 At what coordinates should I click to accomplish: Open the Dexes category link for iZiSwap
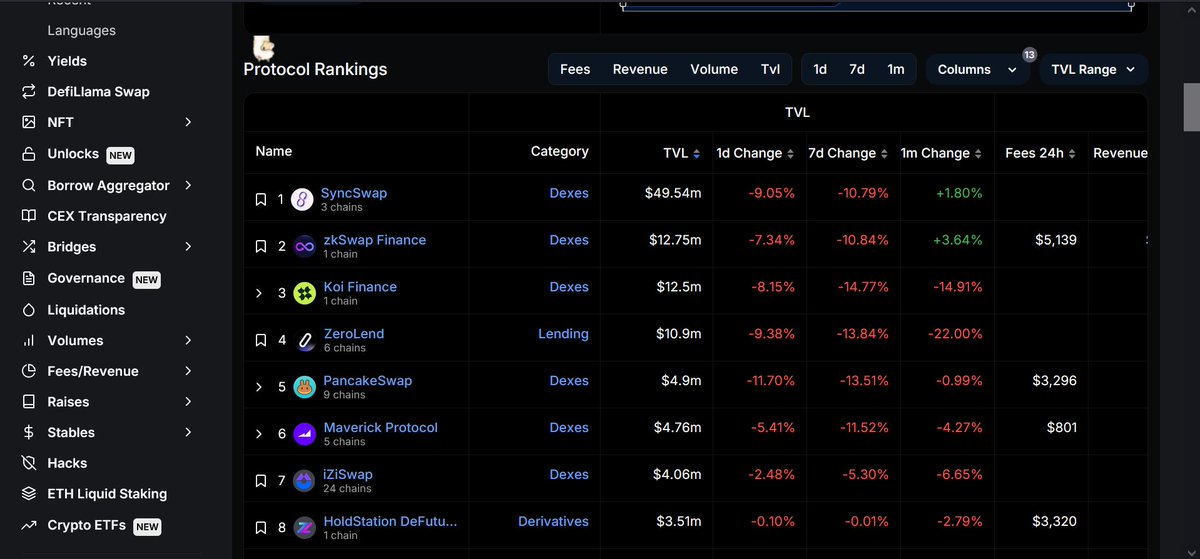point(569,475)
